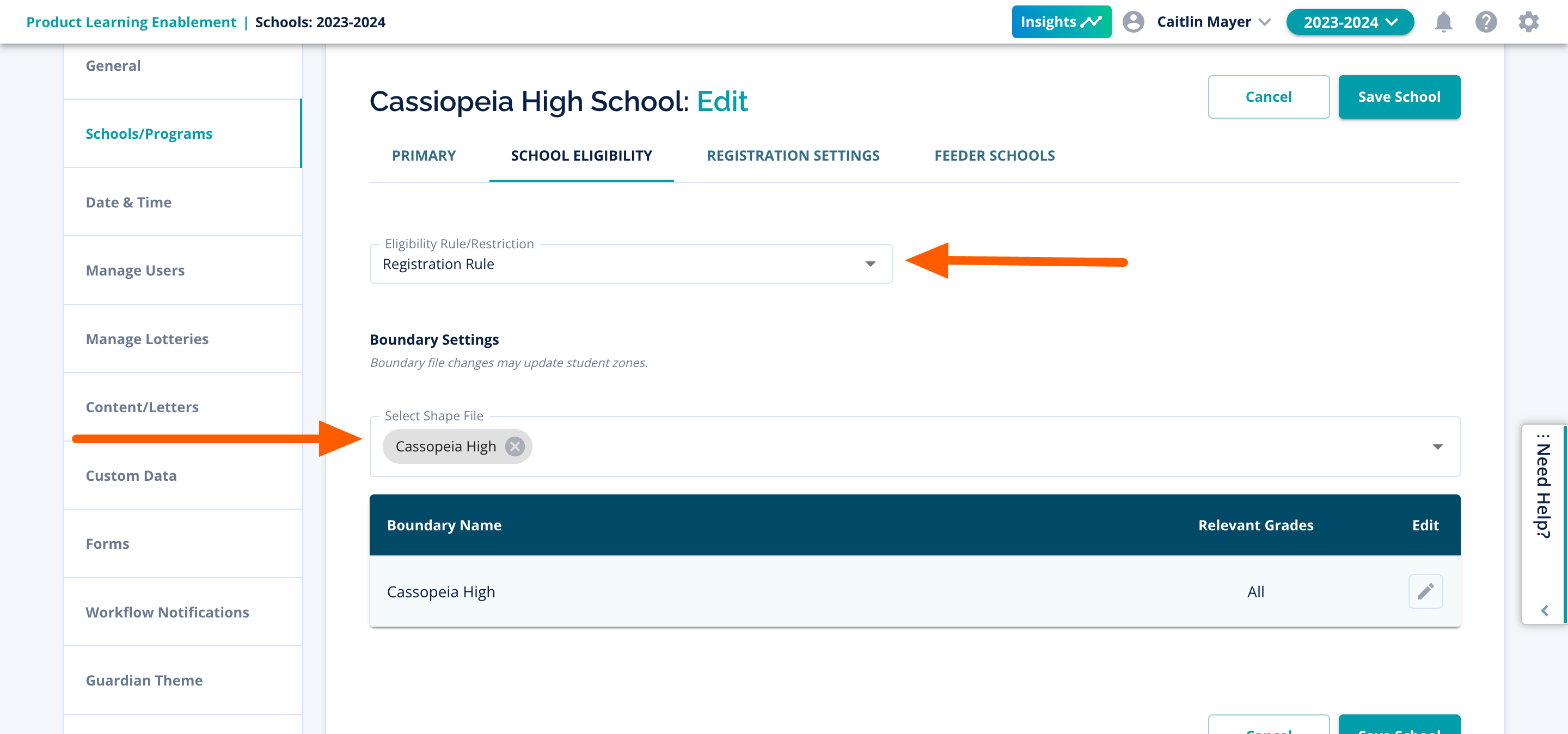Click the user profile avatar icon

point(1133,22)
